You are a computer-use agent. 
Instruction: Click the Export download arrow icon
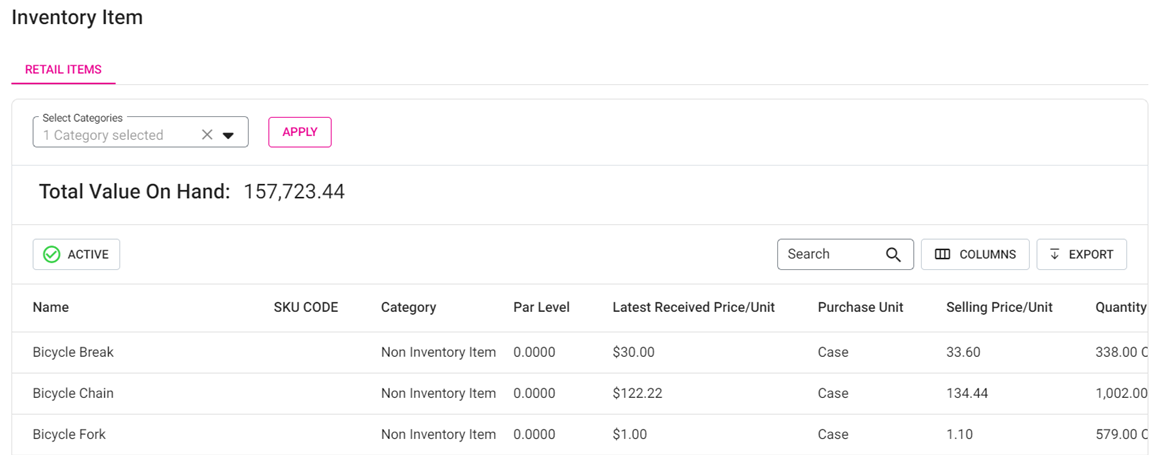[1054, 255]
